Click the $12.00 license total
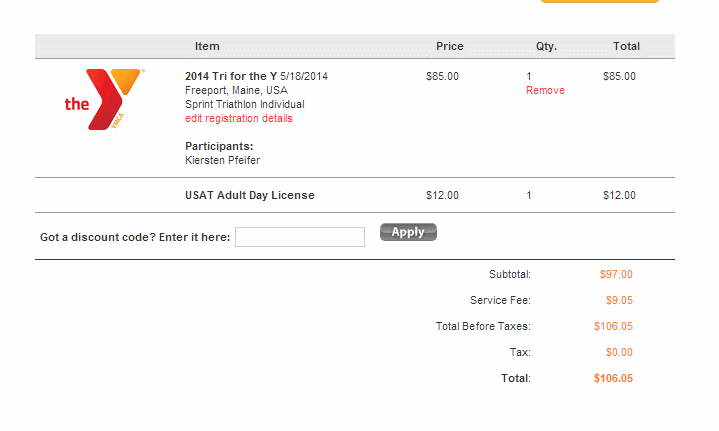This screenshot has height=431, width=719. 619,195
